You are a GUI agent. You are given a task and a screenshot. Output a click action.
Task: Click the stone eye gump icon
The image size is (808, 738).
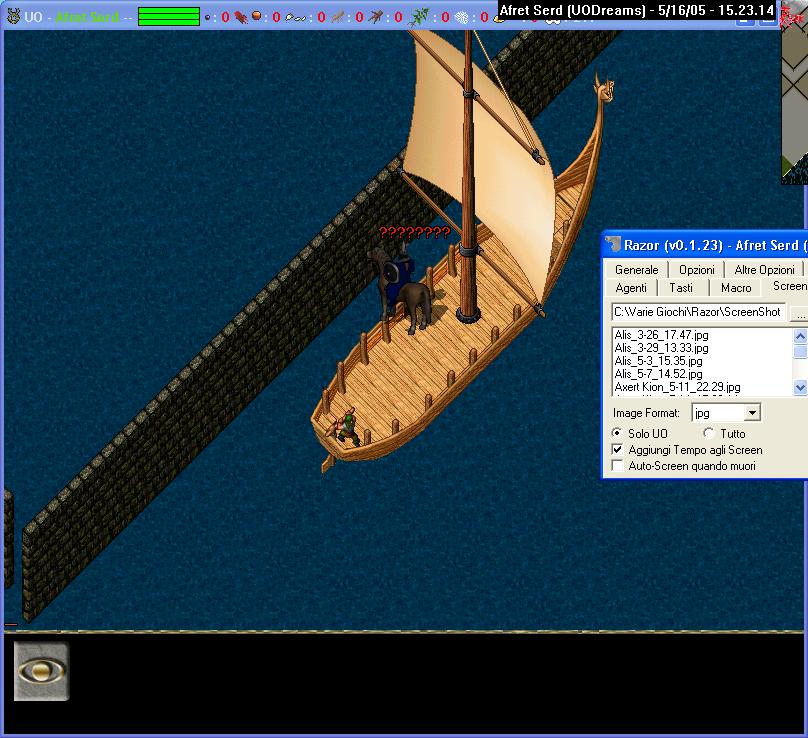41,671
